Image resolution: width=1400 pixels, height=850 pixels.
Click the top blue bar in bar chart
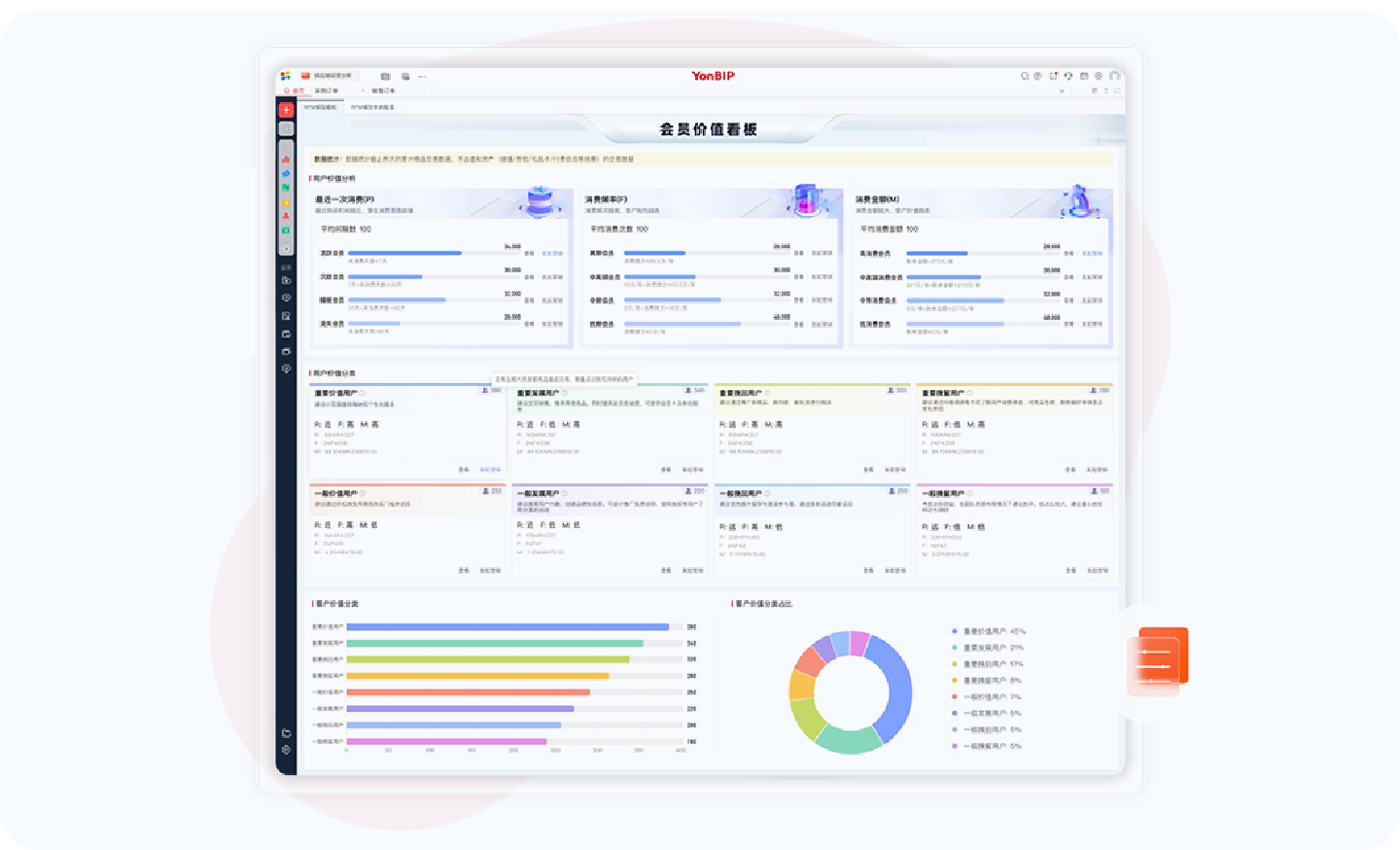(507, 627)
